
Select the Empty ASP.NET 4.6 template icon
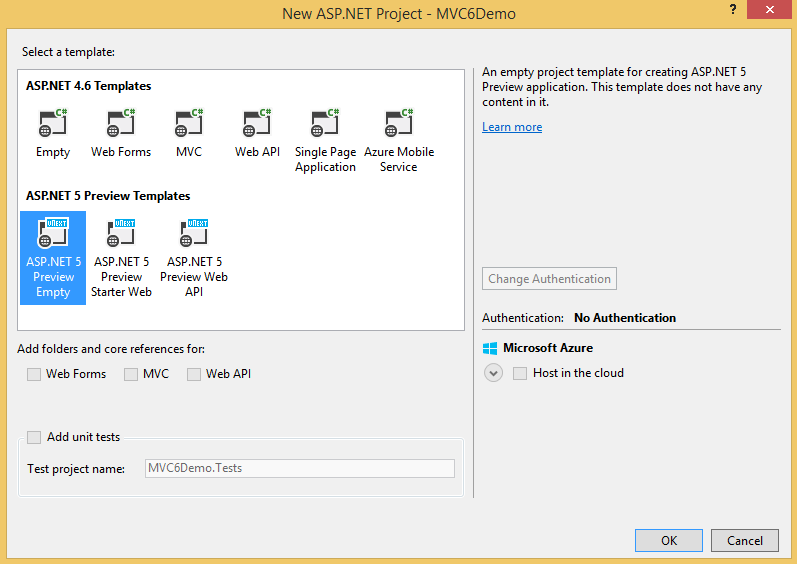(x=52, y=124)
